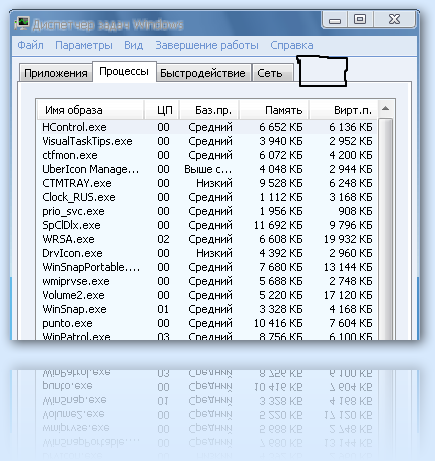Select the Volume2.exe process

(x=208, y=295)
